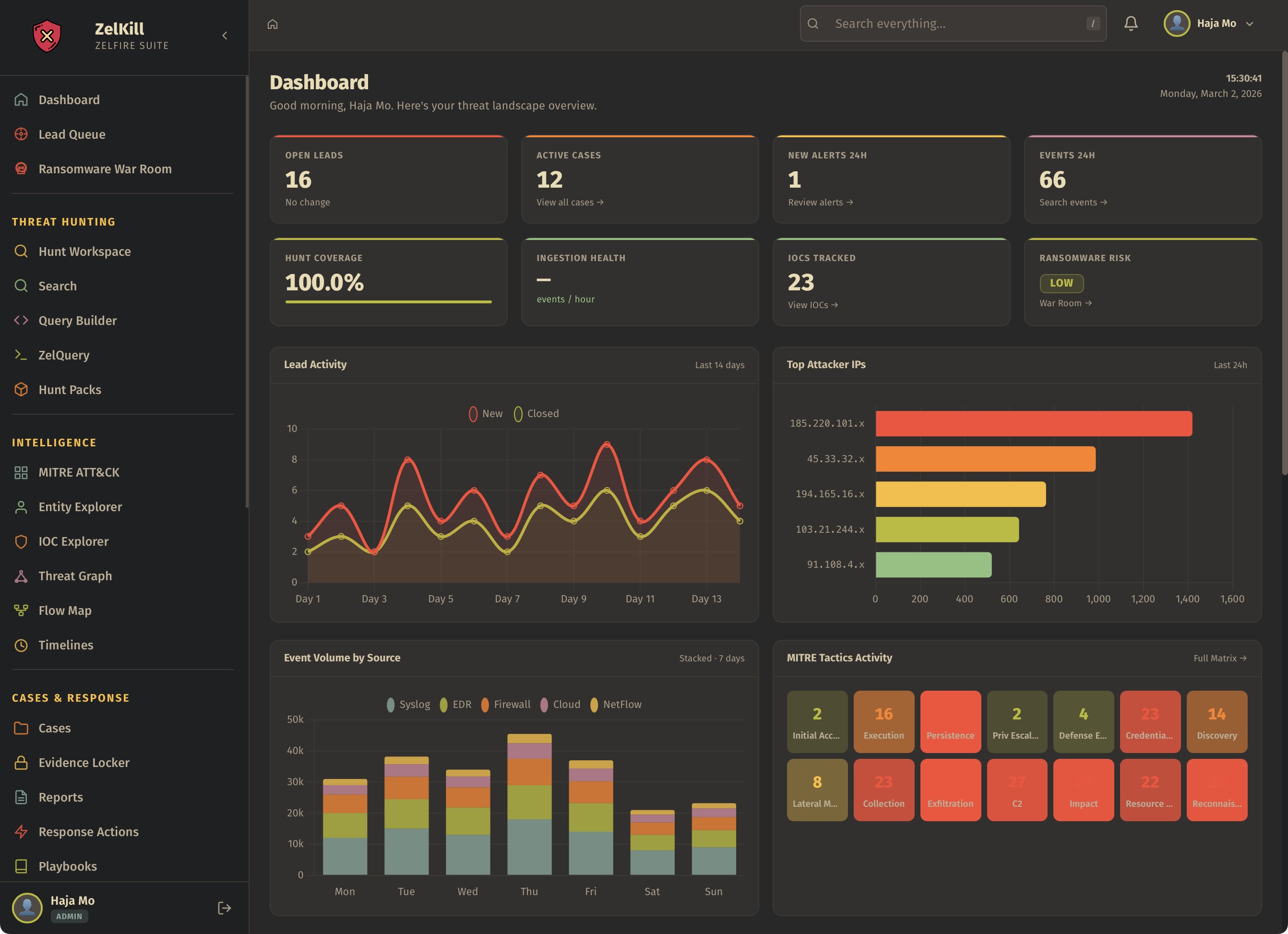Select Lead Queue in the sidebar

click(x=72, y=135)
